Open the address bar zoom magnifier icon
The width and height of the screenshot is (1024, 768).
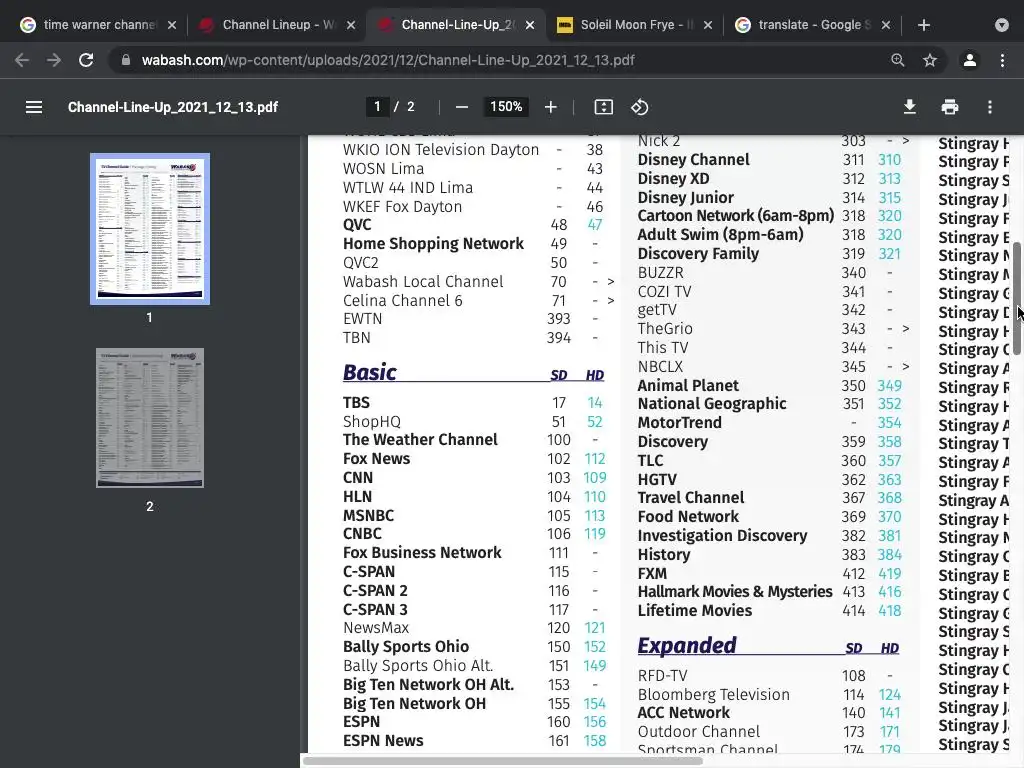[x=898, y=60]
